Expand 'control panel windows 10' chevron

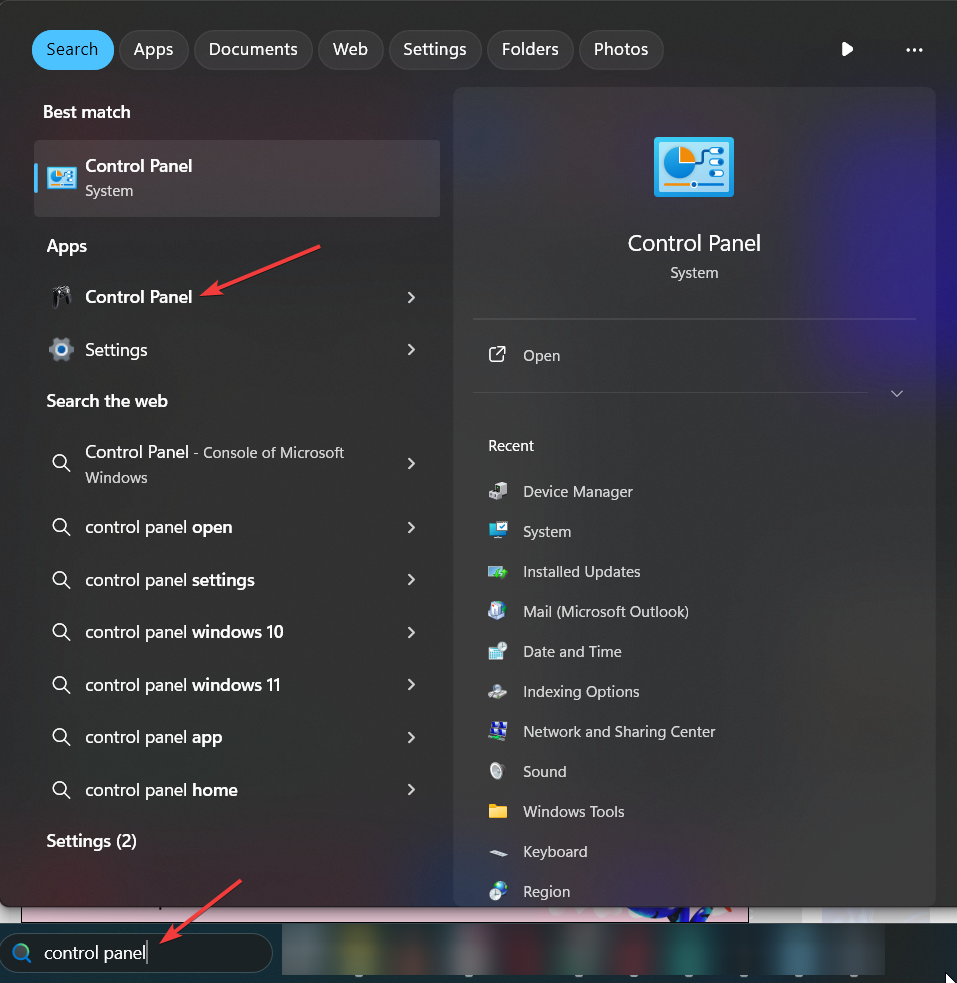click(411, 633)
